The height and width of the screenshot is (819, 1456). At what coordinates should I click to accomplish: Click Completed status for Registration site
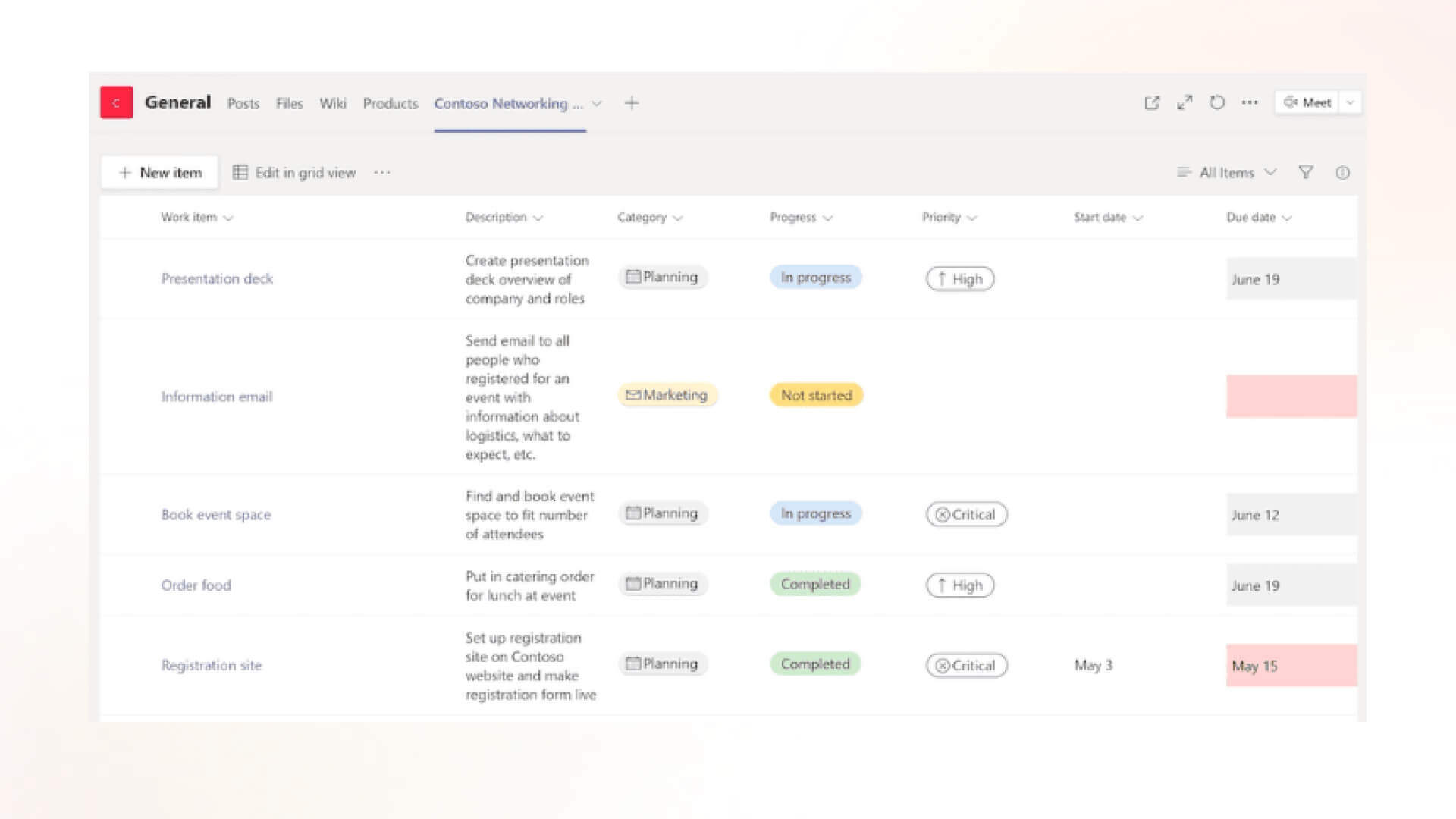(x=815, y=664)
